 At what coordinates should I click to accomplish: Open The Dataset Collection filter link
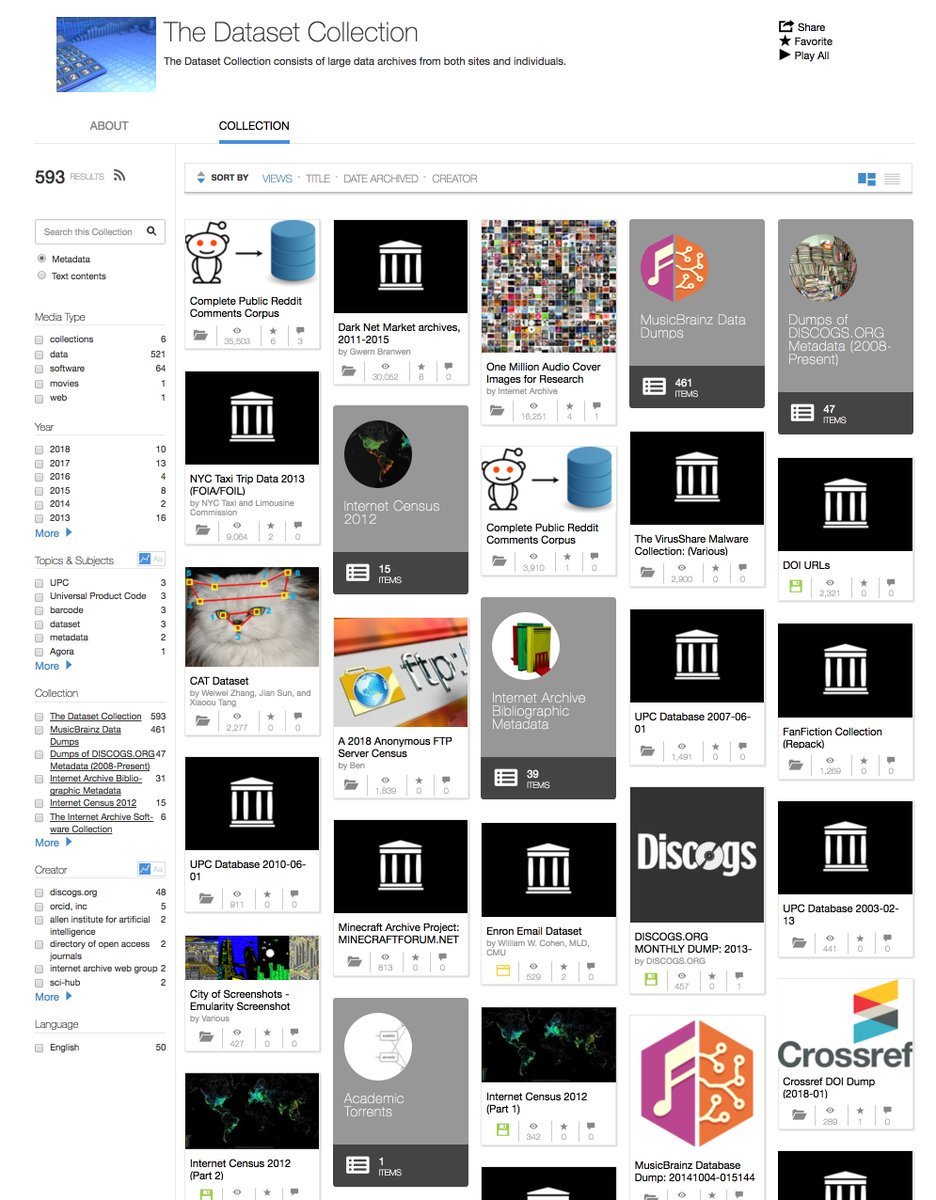pos(96,716)
